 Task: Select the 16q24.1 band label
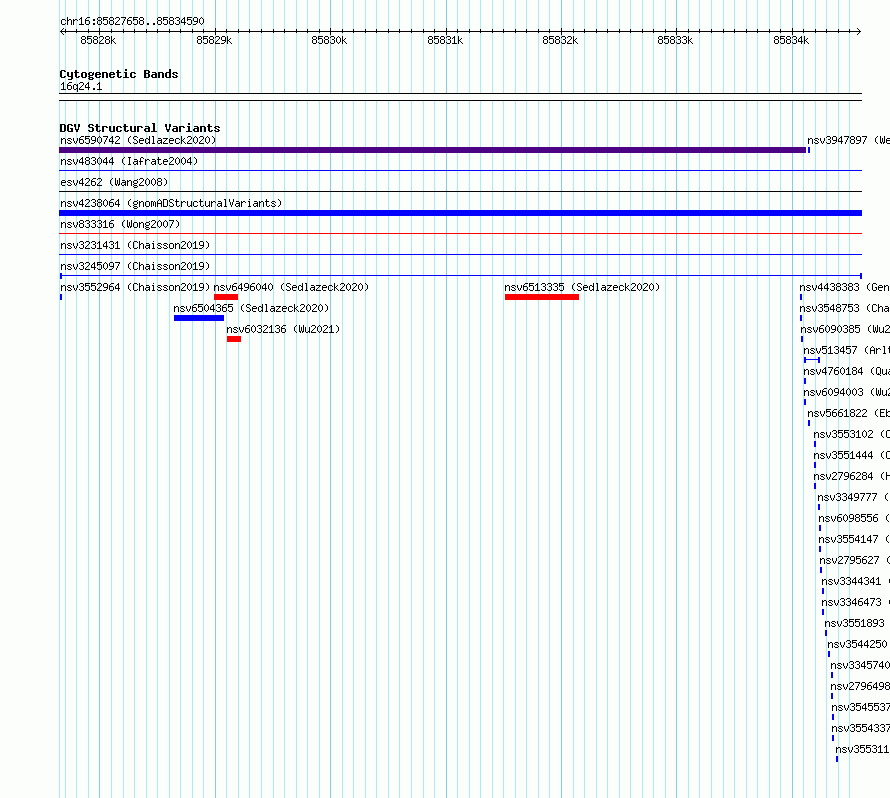(81, 86)
